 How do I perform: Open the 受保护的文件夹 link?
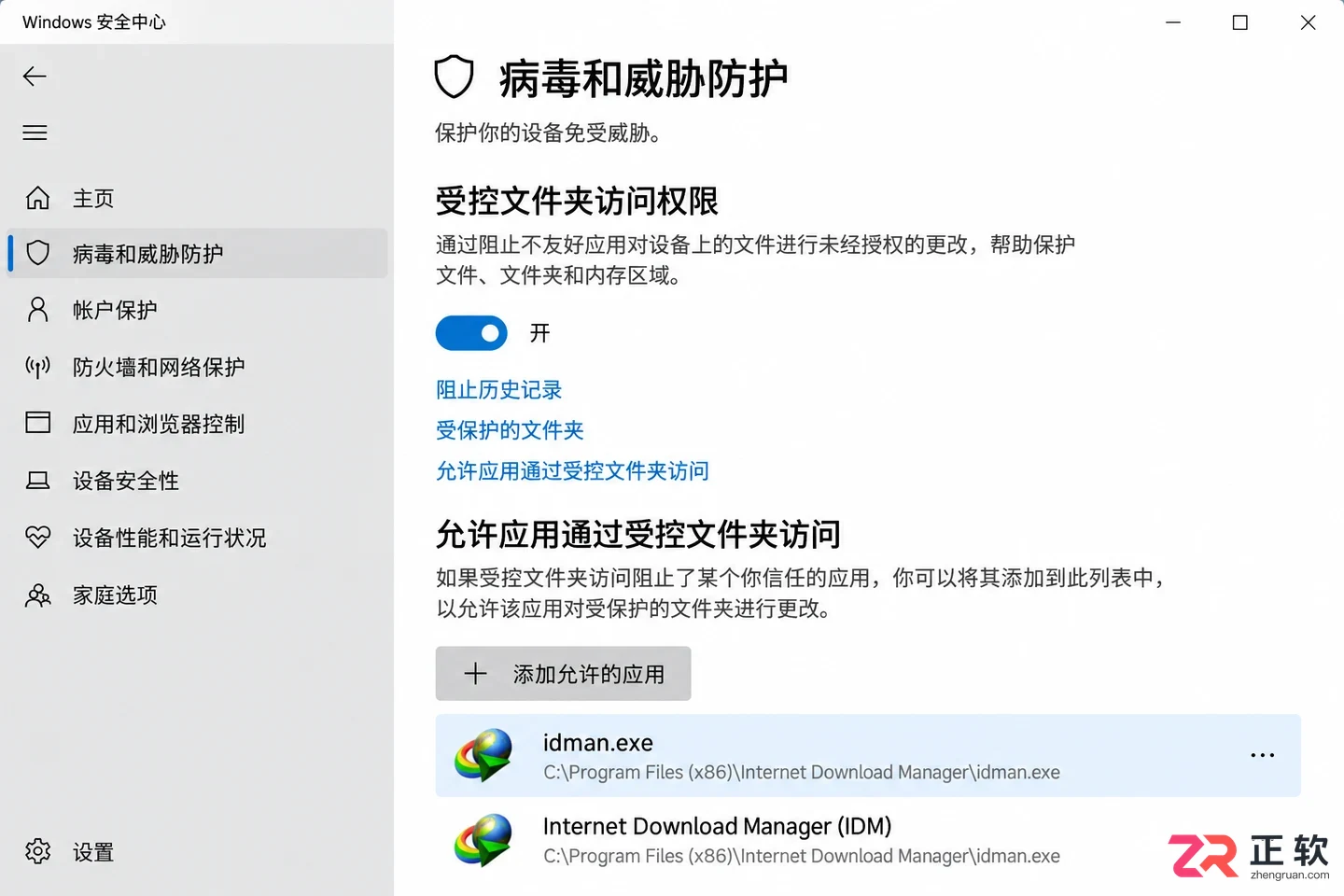point(510,430)
